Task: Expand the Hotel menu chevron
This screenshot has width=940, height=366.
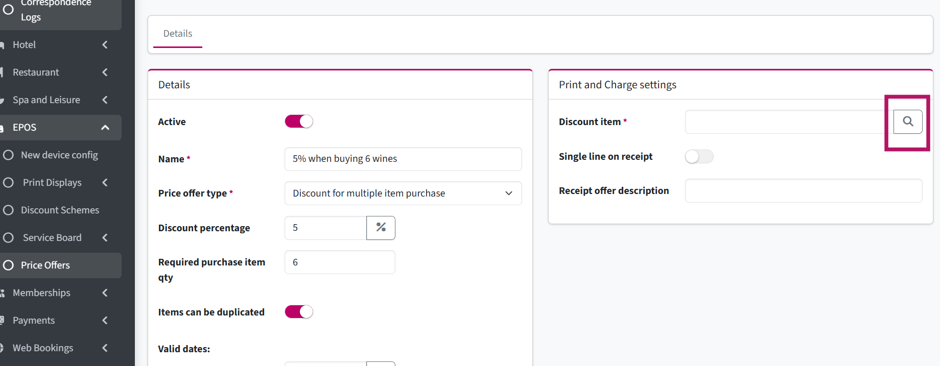Action: 105,45
